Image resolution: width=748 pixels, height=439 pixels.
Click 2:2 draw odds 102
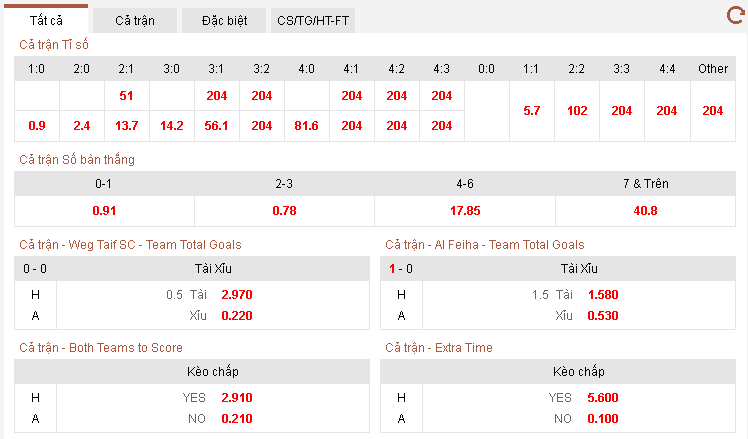click(577, 111)
